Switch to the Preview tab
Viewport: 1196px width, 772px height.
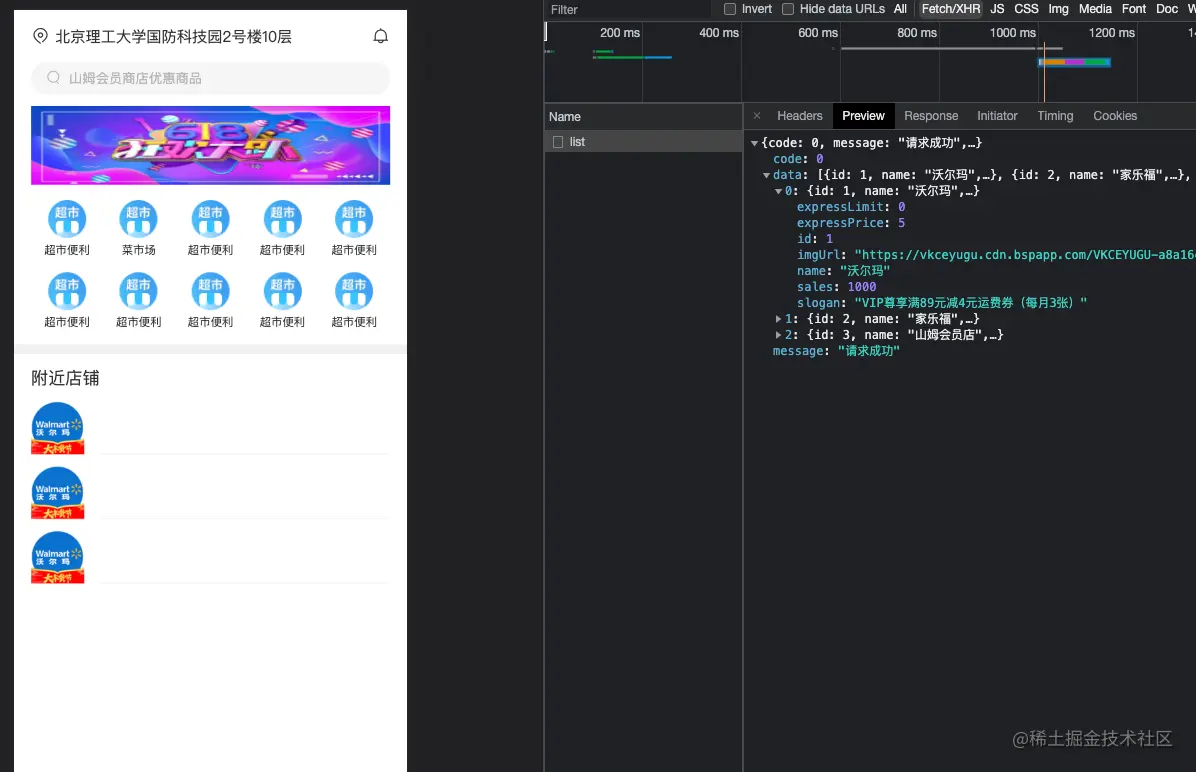tap(863, 116)
